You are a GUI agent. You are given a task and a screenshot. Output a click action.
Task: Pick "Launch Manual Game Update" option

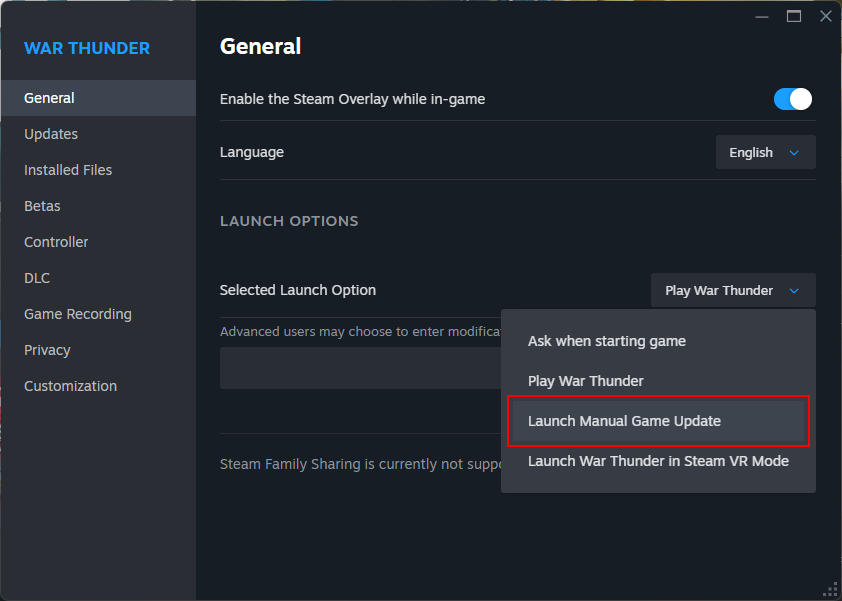coord(624,421)
